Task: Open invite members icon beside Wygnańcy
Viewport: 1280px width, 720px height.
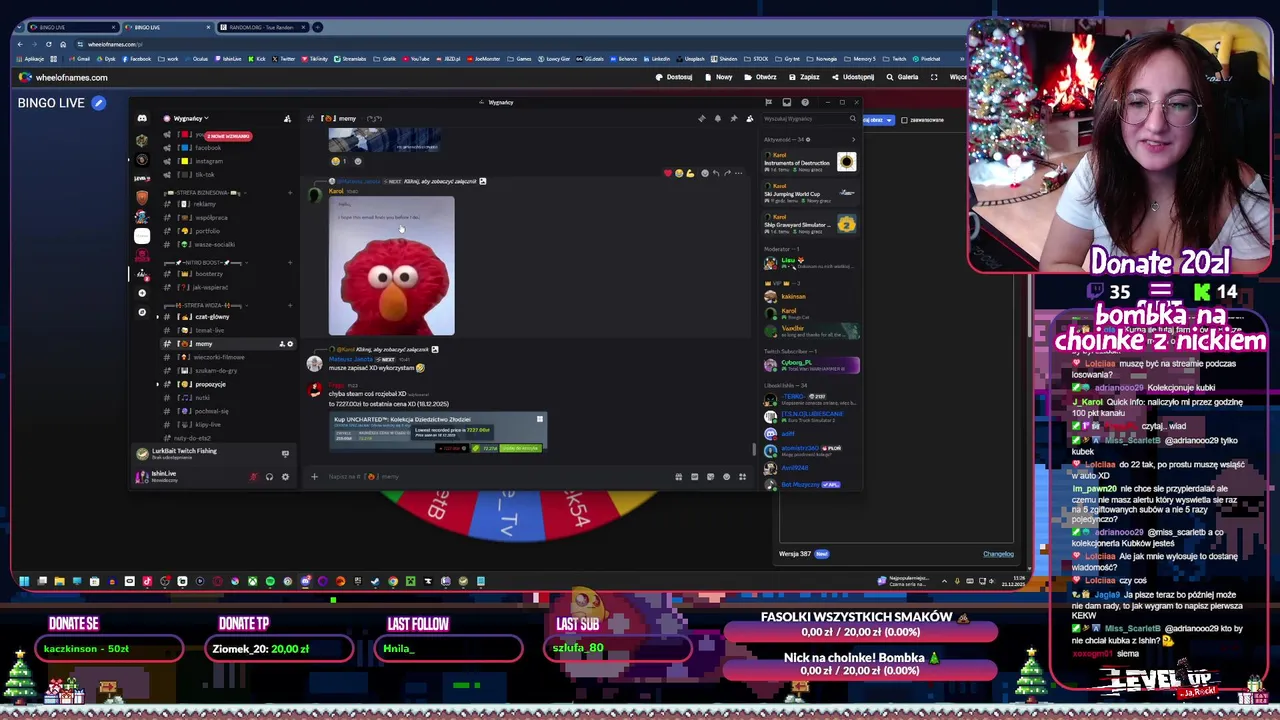Action: (287, 118)
